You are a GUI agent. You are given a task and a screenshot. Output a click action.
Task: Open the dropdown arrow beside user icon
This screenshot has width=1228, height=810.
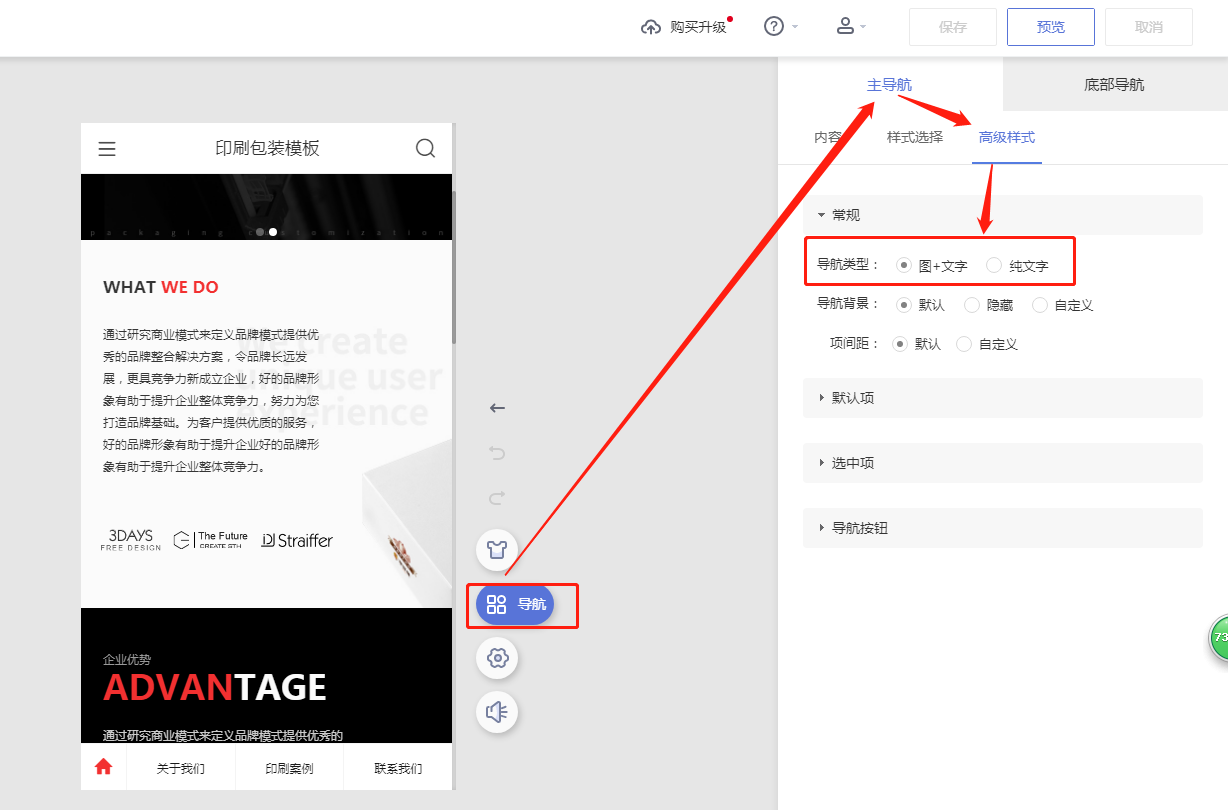pos(863,27)
